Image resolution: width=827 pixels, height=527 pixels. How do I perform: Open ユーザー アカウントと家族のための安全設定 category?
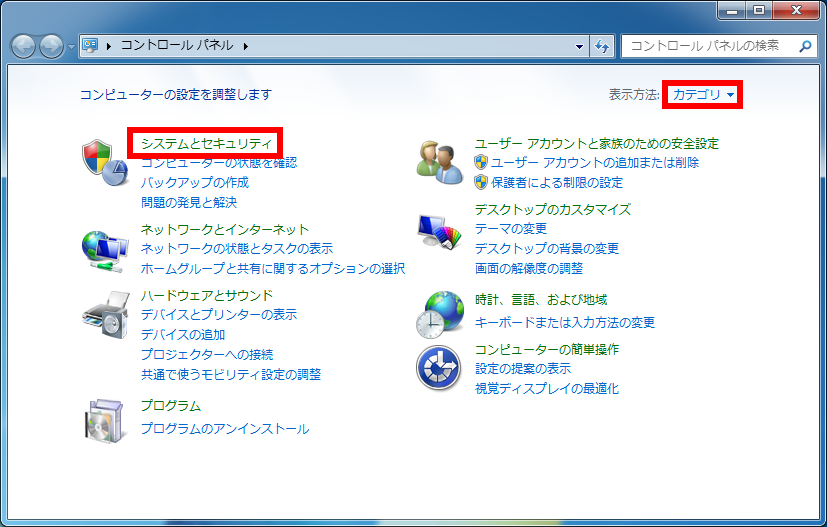tap(597, 143)
